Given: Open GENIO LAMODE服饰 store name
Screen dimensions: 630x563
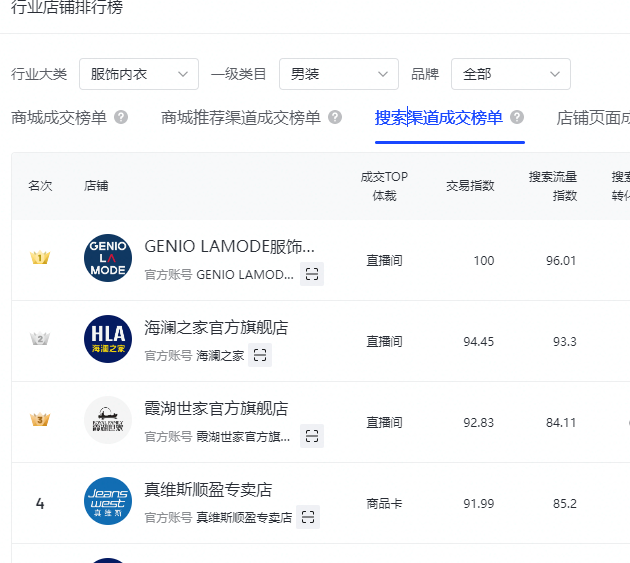Looking at the screenshot, I should click(229, 246).
